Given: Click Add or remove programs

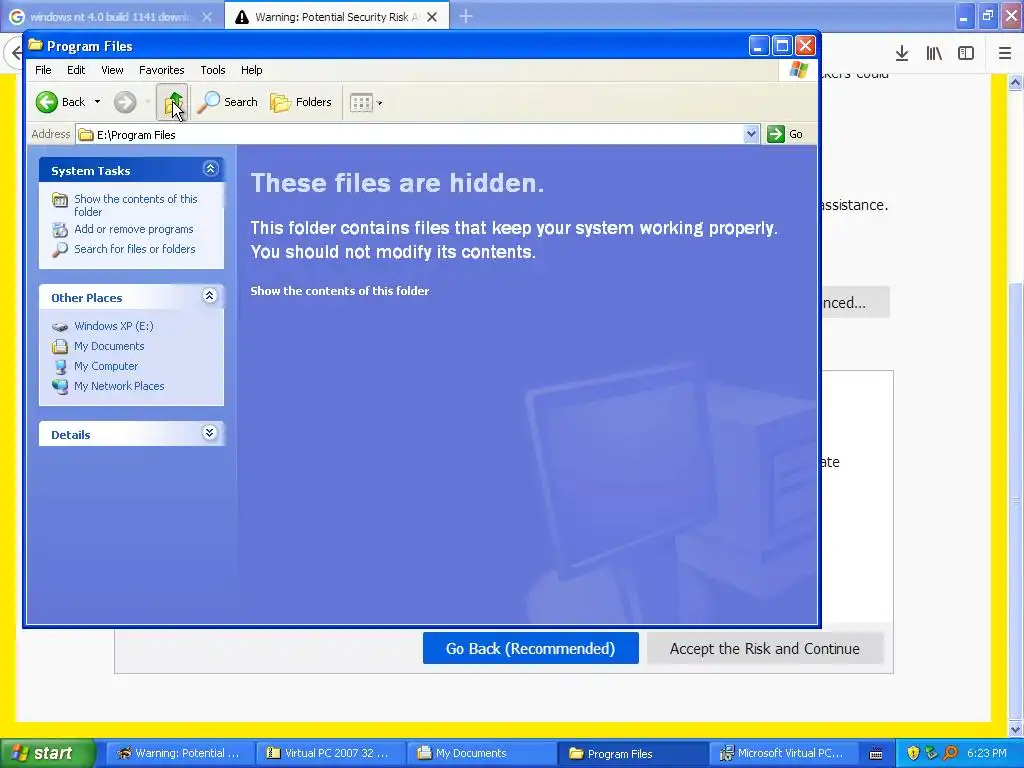Looking at the screenshot, I should [134, 229].
